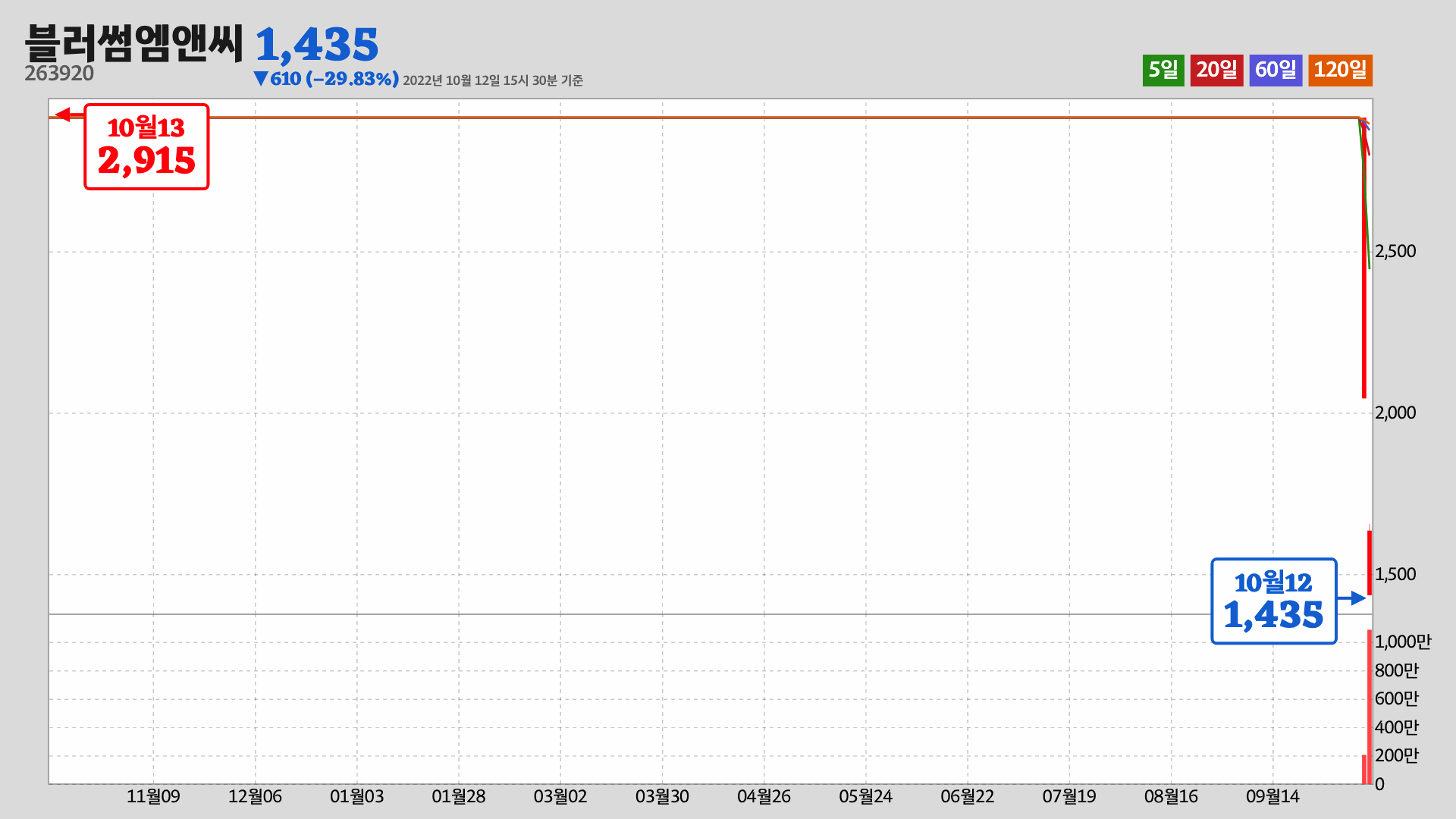
Task: Click the 1,500 price axis label
Action: 1395,575
